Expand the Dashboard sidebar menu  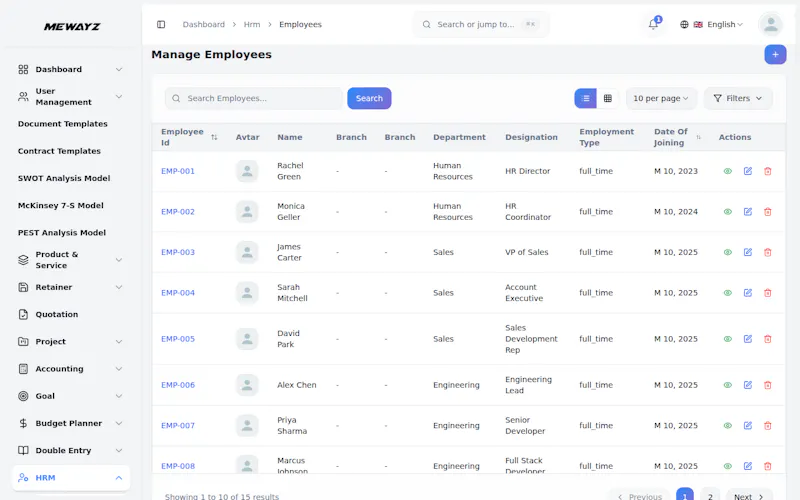click(70, 69)
